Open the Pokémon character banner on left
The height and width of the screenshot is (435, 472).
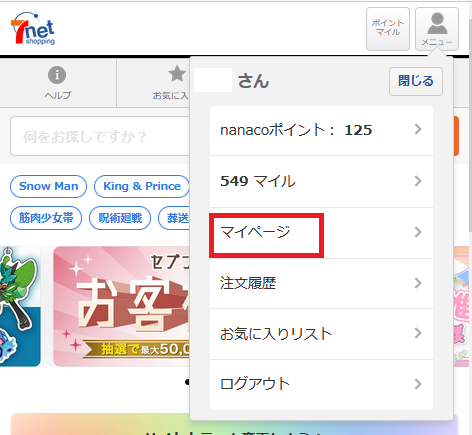[x=20, y=306]
